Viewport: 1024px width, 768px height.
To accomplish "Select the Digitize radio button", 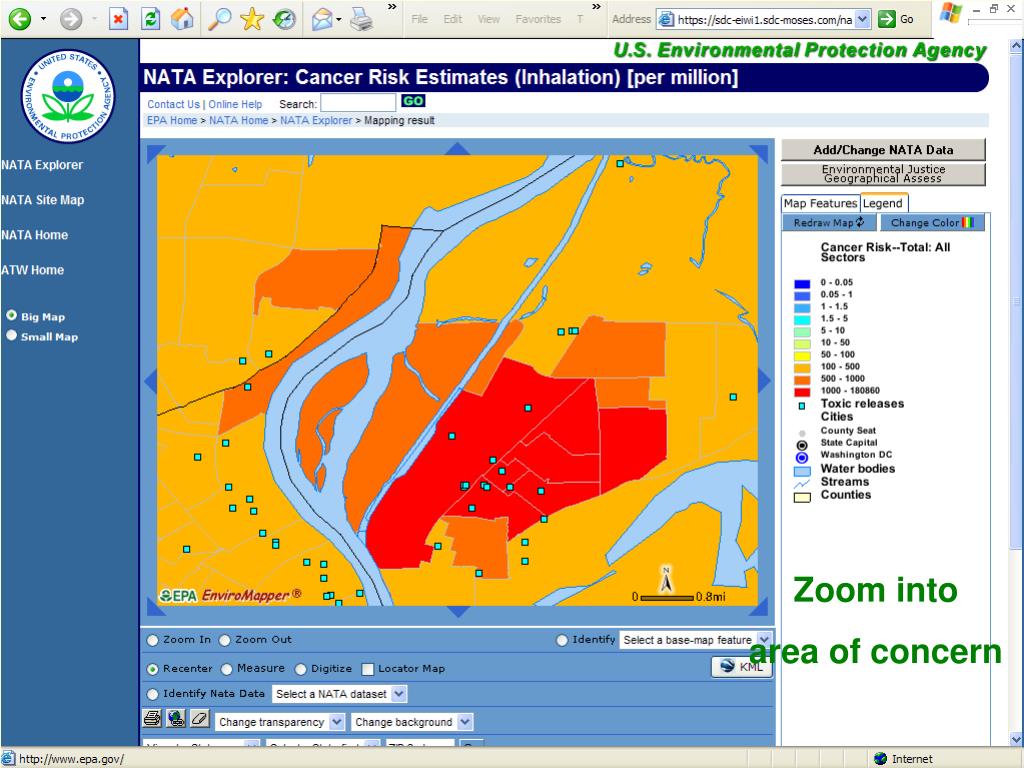I will [300, 669].
